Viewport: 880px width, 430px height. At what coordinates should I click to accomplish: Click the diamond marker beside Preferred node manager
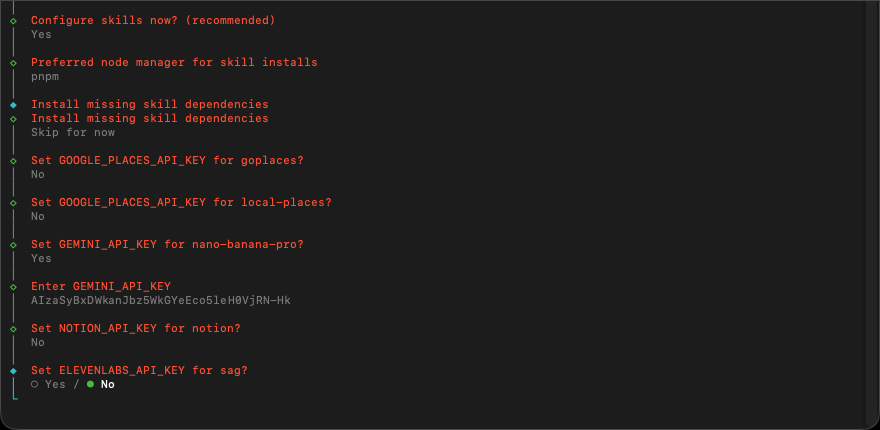(x=13, y=62)
